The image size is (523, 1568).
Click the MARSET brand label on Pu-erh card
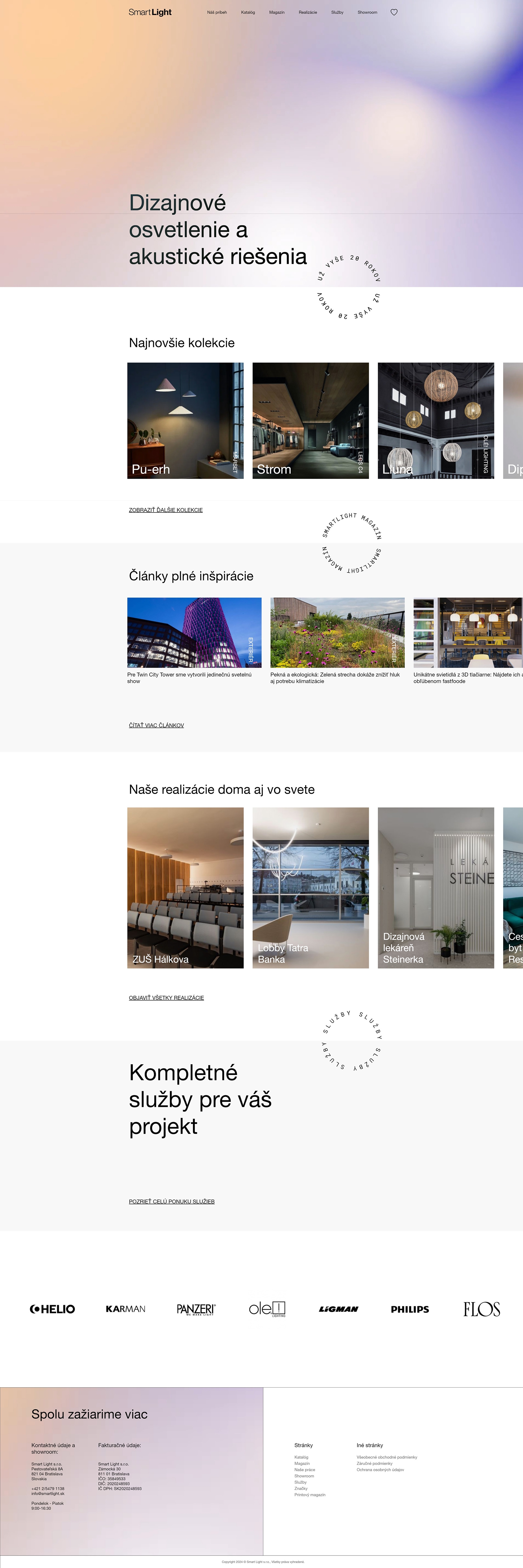point(235,462)
